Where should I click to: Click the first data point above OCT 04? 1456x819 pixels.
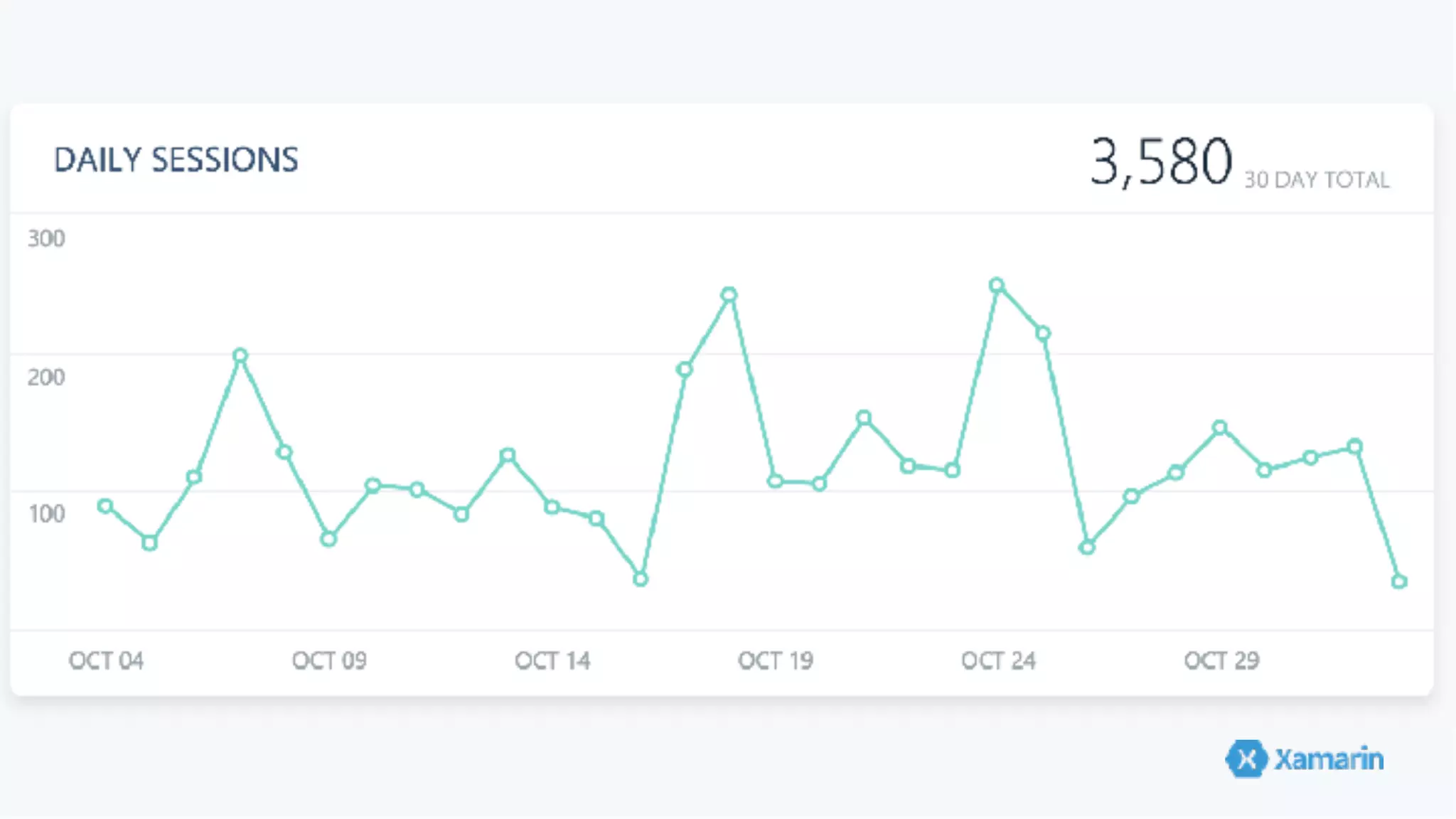105,506
